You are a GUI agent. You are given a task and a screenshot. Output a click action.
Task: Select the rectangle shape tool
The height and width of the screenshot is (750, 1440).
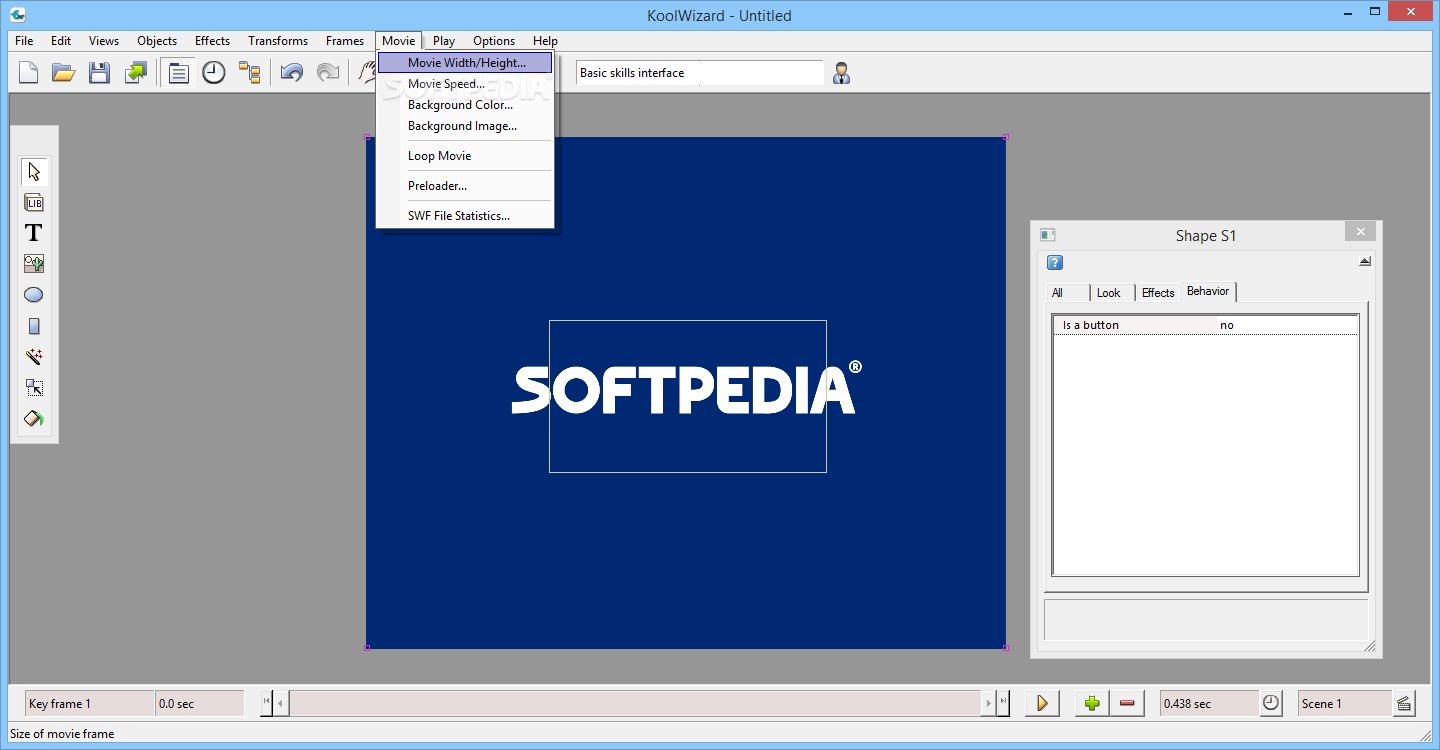pyautogui.click(x=34, y=326)
